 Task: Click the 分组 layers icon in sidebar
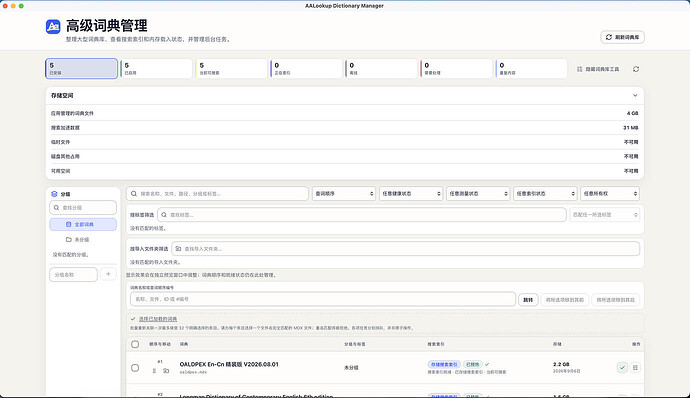(x=54, y=194)
